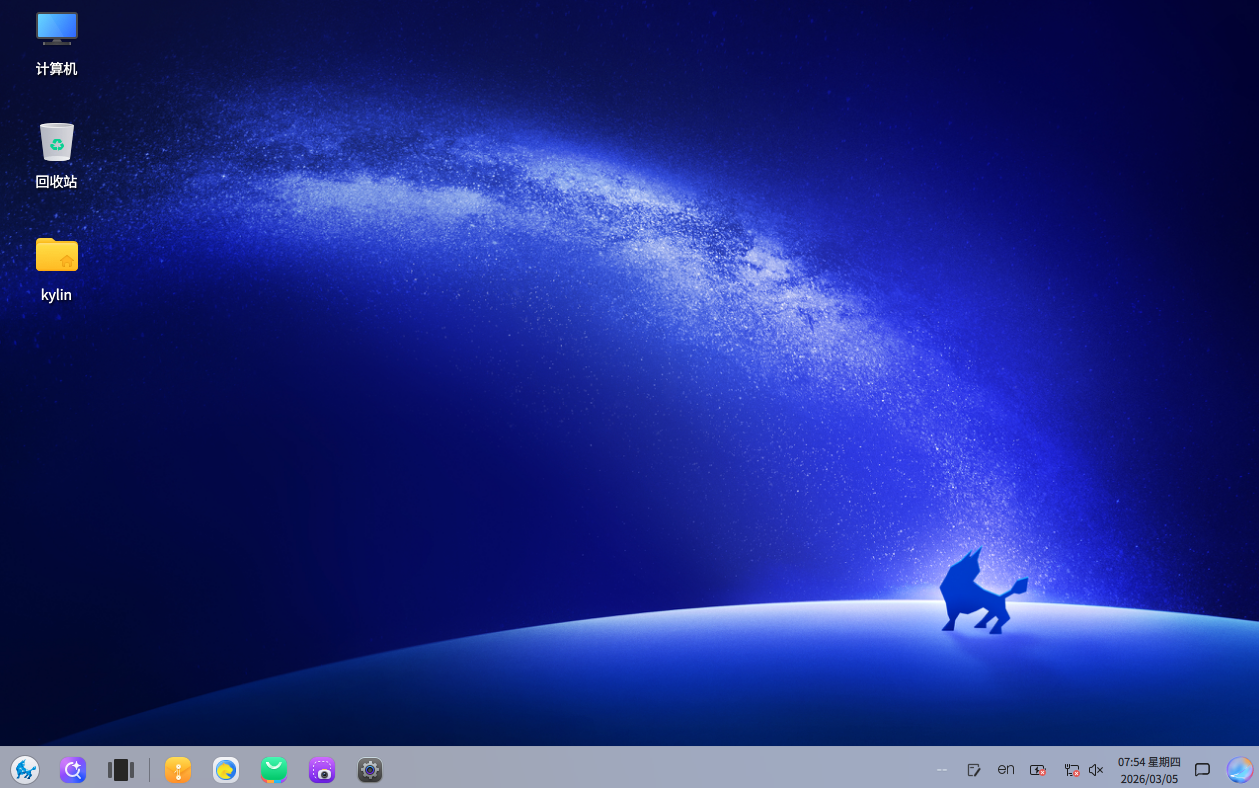Open the 计算机 desktop icon
The height and width of the screenshot is (788, 1259).
tap(57, 28)
